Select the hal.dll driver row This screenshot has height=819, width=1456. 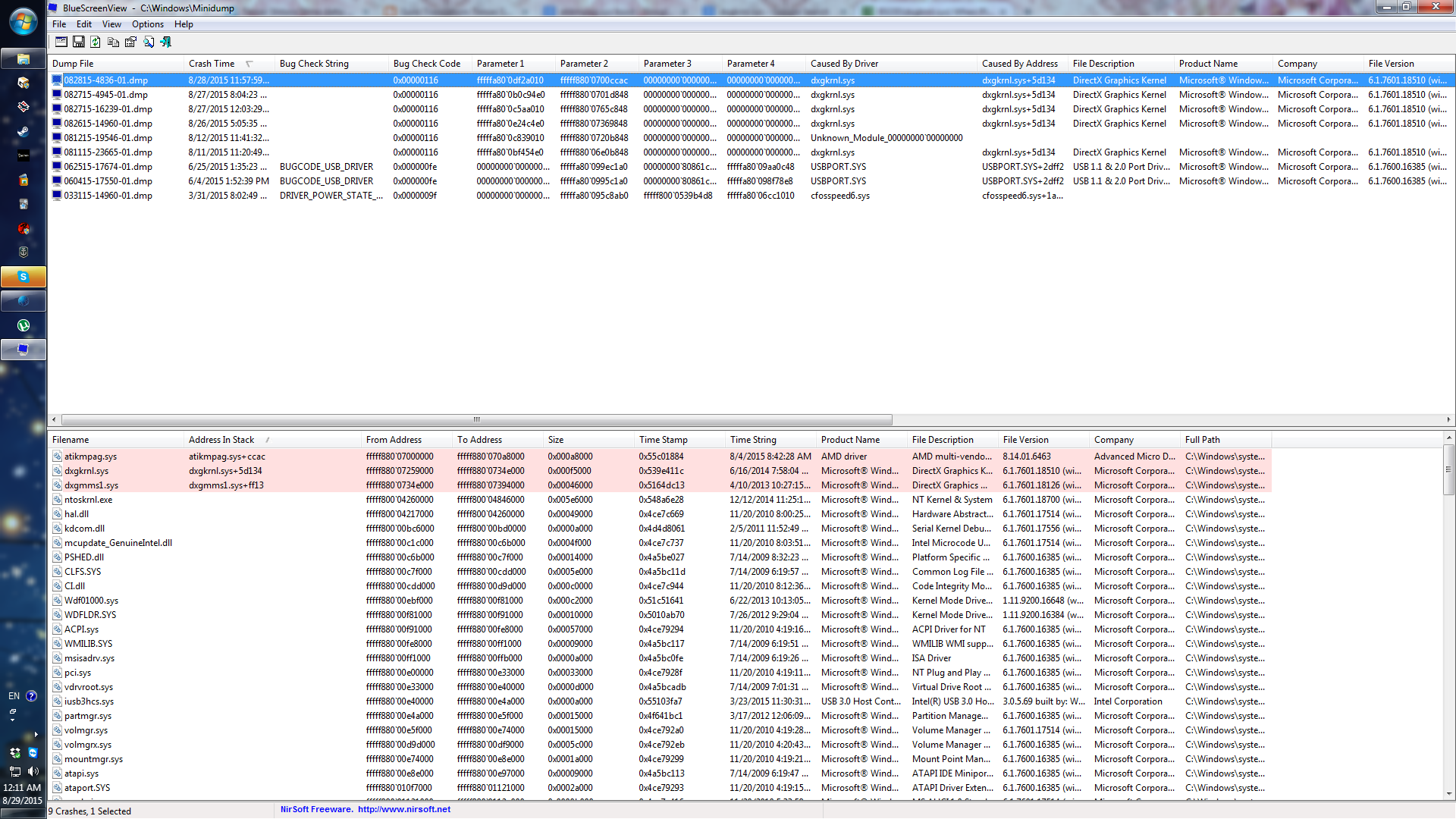(x=661, y=514)
